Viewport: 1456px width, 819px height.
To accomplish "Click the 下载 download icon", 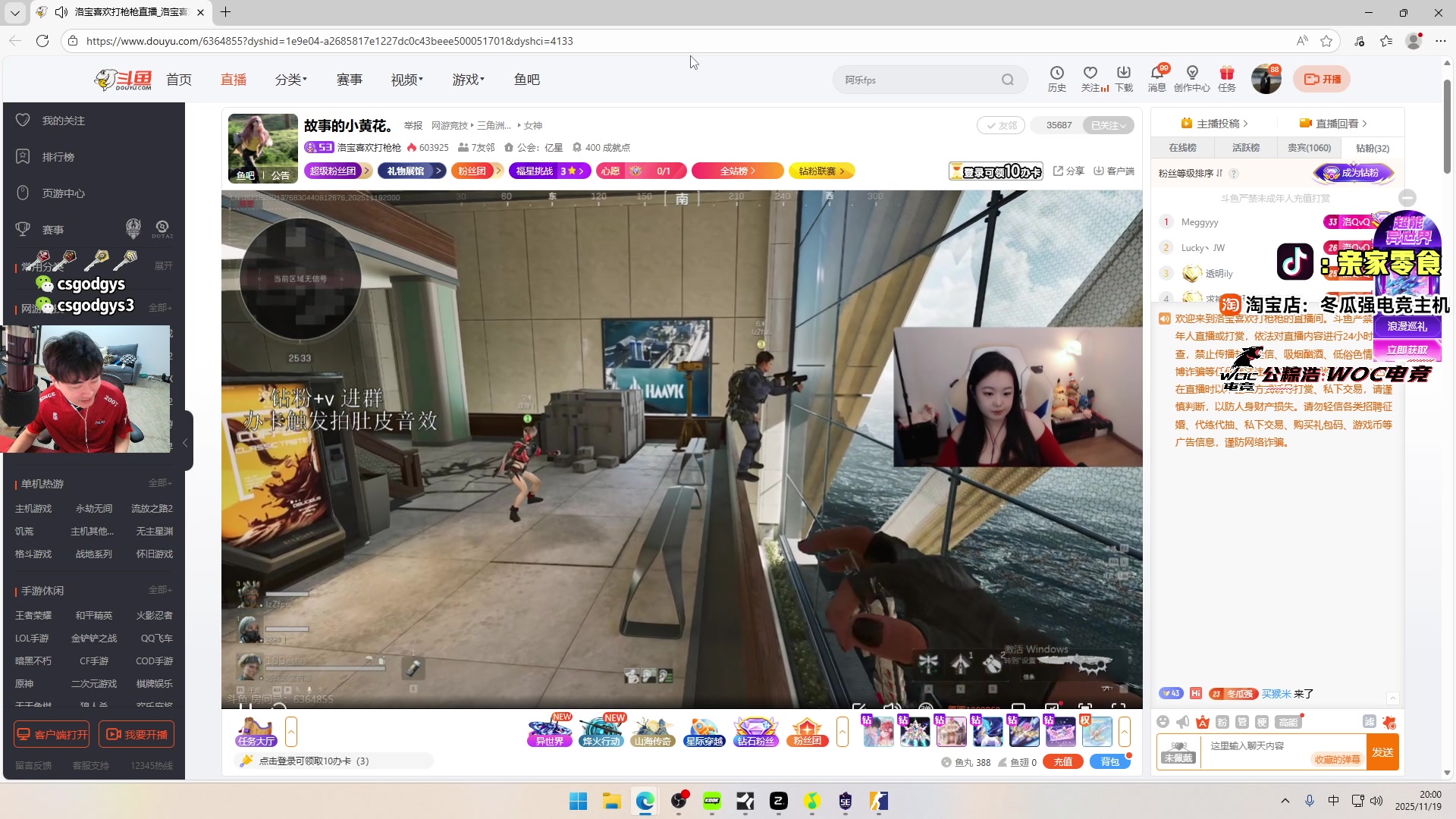I will (1123, 78).
